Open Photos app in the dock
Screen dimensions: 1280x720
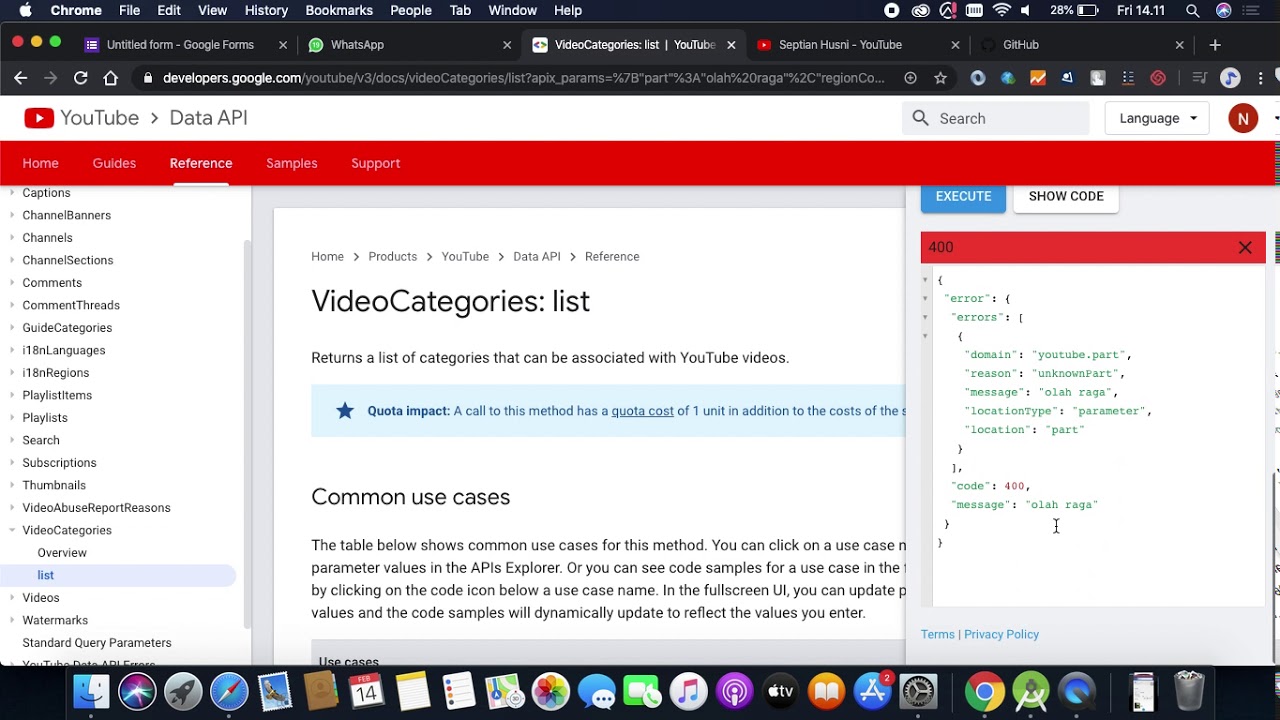tap(550, 691)
